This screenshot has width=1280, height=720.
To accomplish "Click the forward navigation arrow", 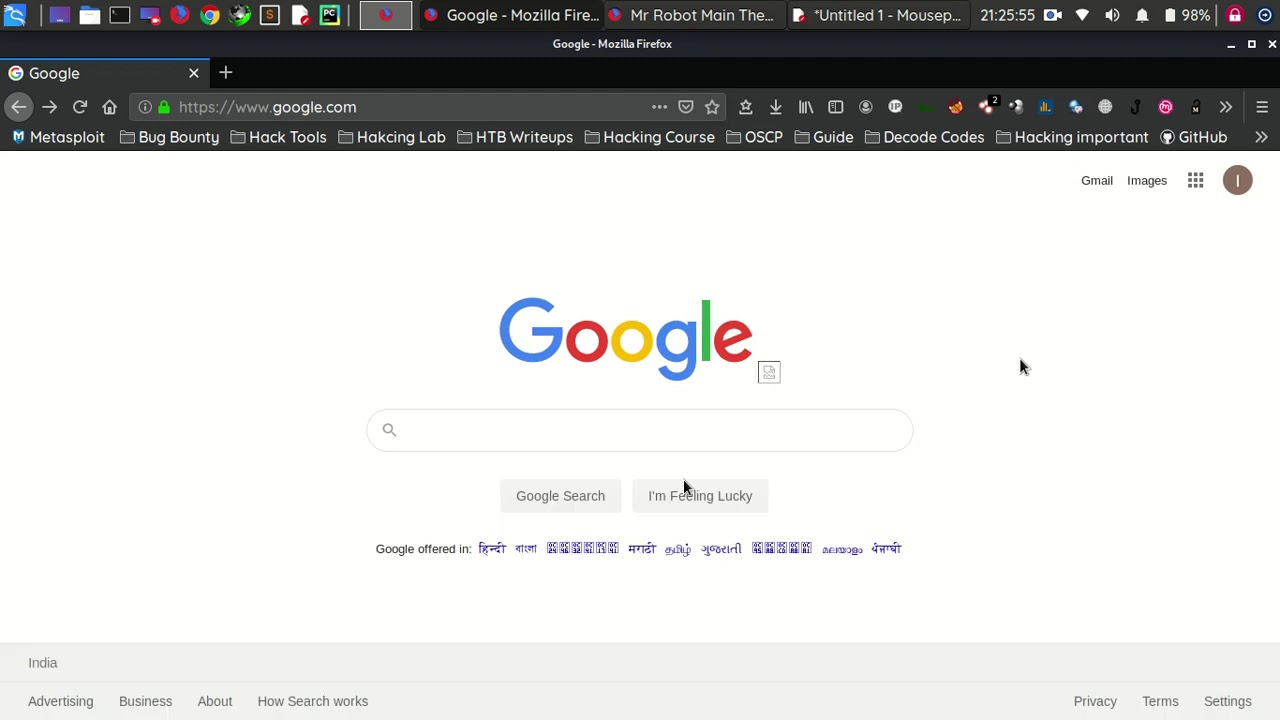I will (x=49, y=107).
